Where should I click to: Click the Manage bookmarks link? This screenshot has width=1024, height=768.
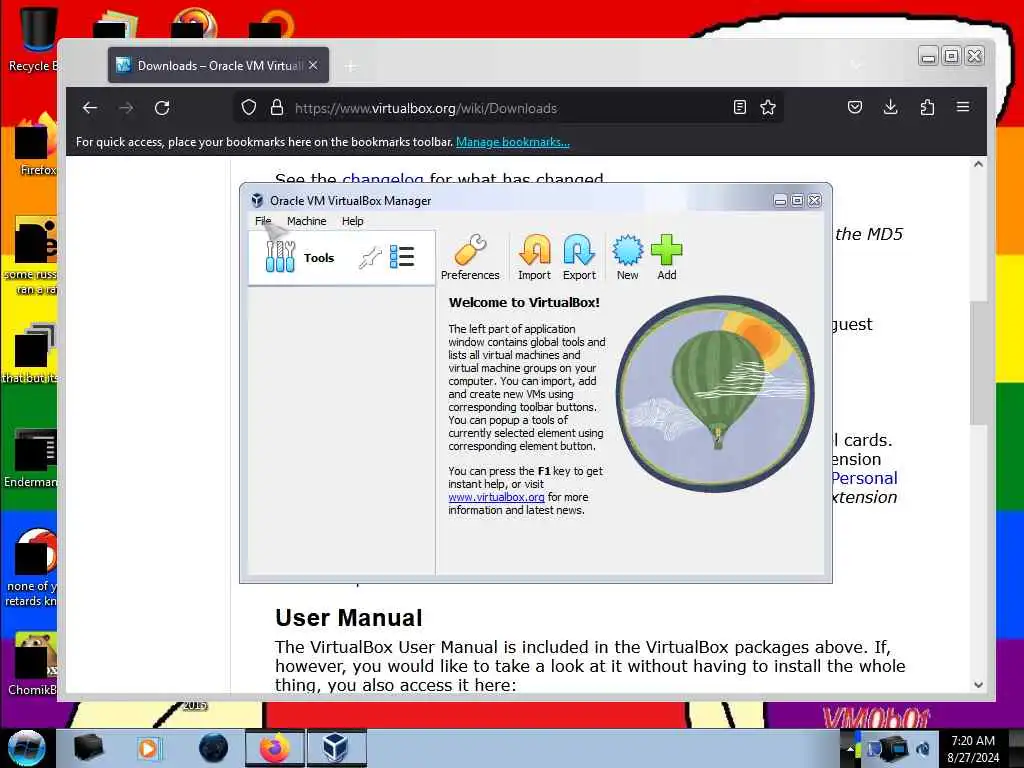click(x=513, y=142)
